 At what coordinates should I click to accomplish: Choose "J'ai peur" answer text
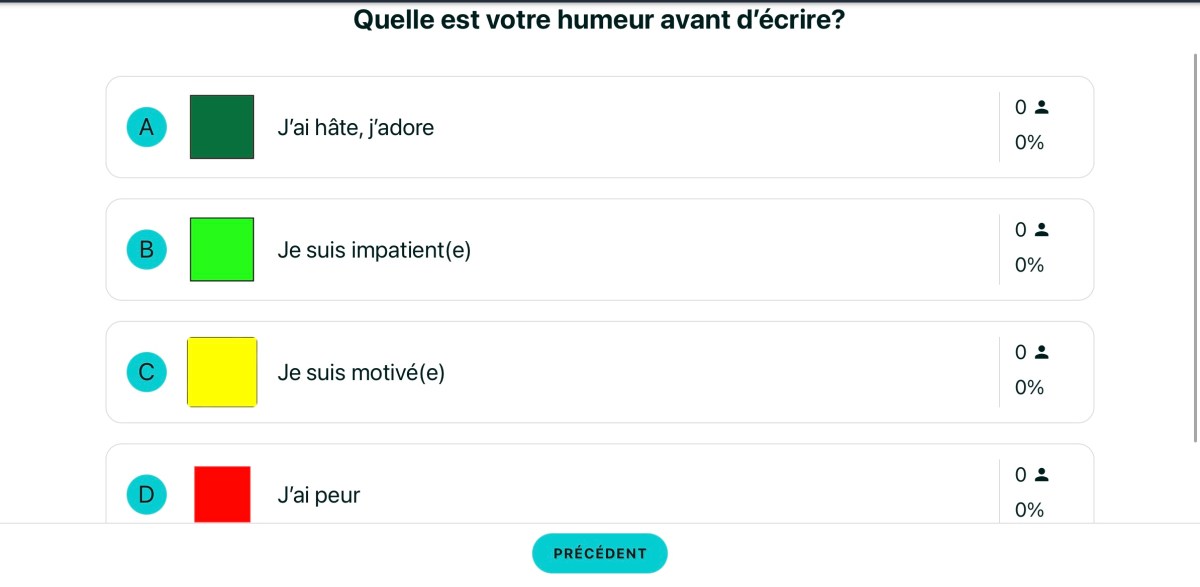(318, 495)
